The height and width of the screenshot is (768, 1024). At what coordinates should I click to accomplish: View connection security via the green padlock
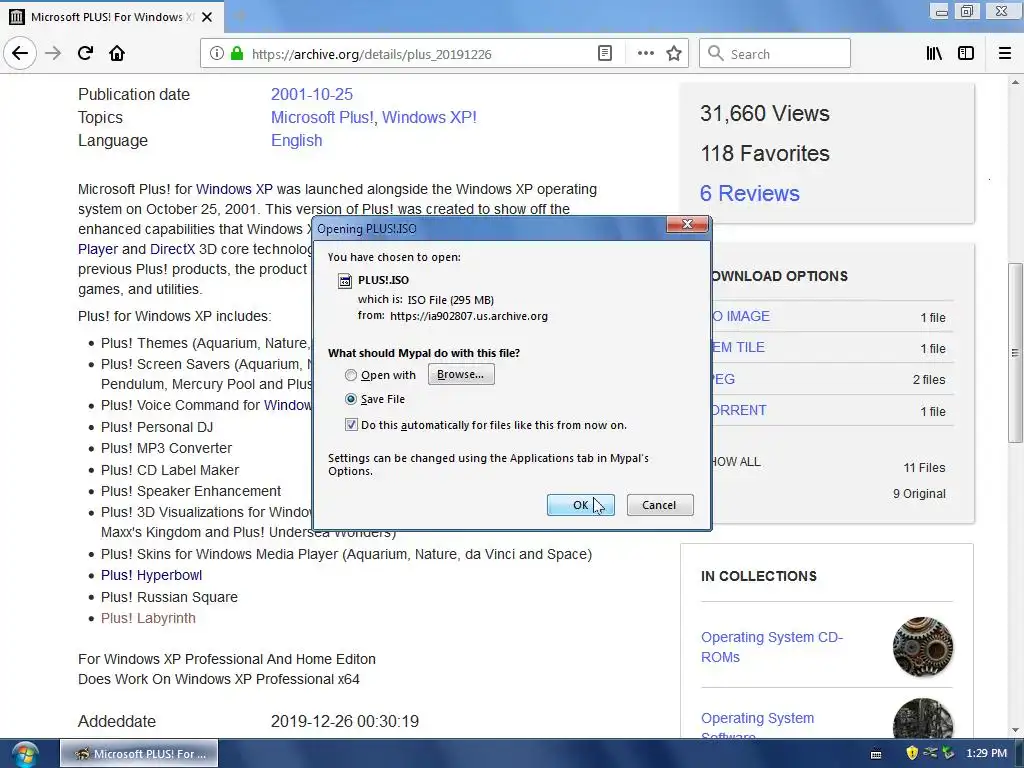click(x=237, y=54)
